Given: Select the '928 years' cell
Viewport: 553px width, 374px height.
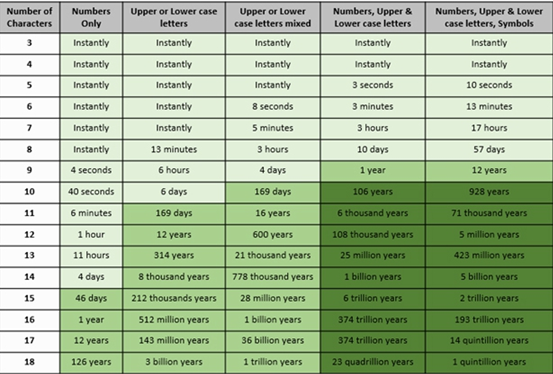Looking at the screenshot, I should pos(489,192).
